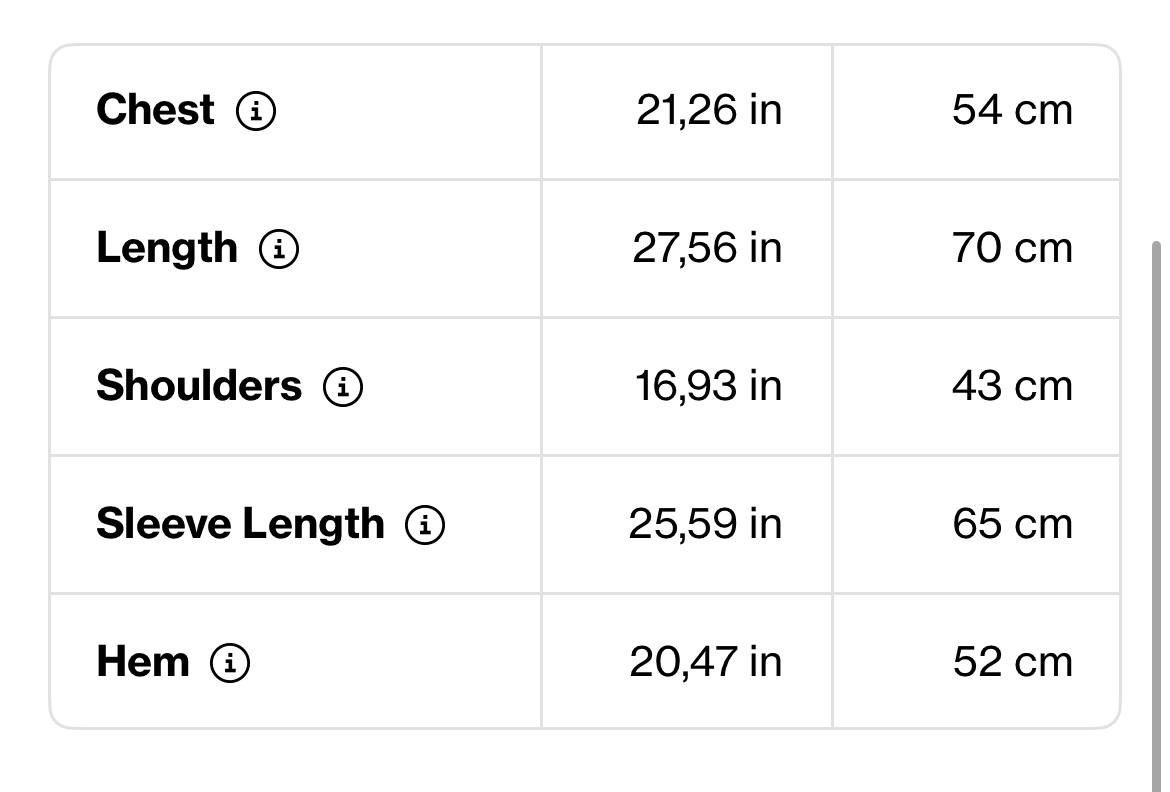The height and width of the screenshot is (792, 1170).
Task: Click the 16,93 in shoulders value
Action: (708, 386)
